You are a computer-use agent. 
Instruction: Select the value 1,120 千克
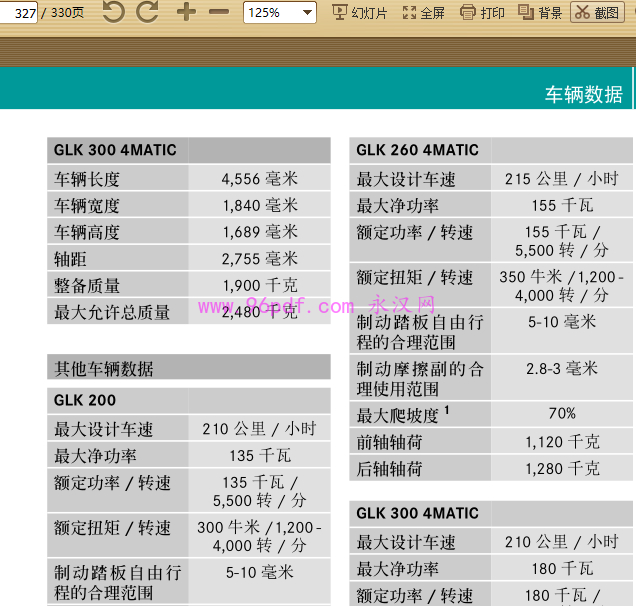click(562, 442)
